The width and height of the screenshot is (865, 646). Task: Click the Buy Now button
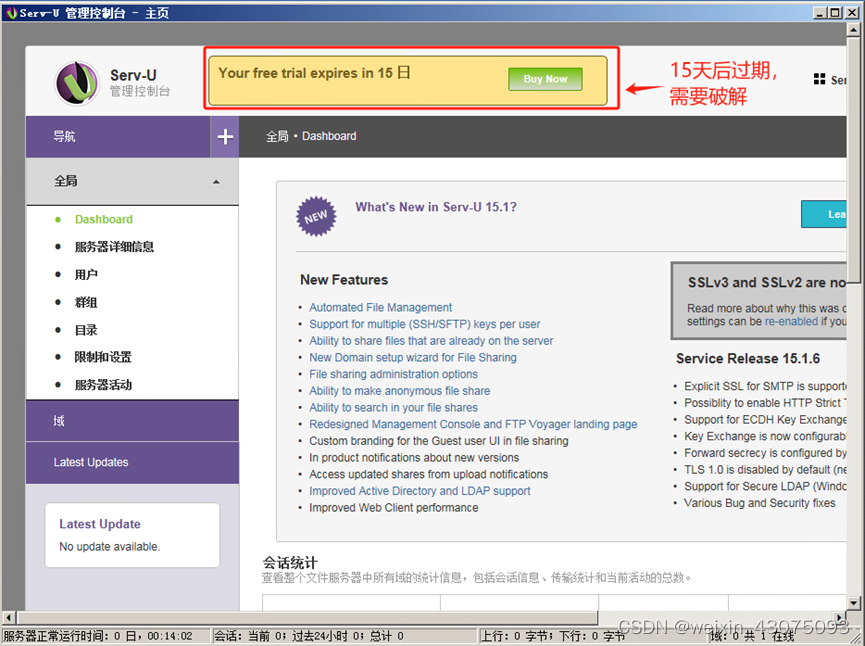pos(545,79)
